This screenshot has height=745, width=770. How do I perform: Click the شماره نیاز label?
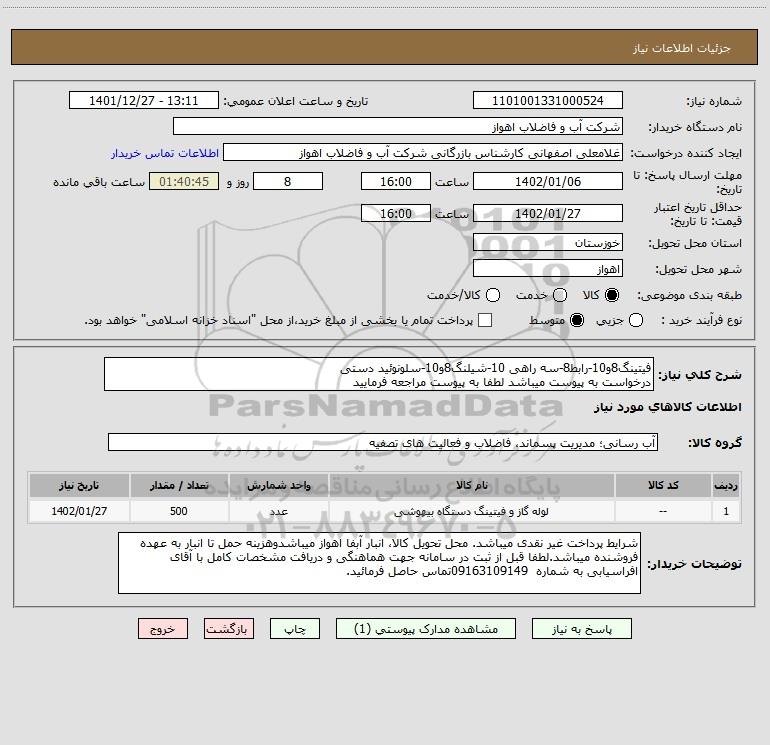point(714,102)
